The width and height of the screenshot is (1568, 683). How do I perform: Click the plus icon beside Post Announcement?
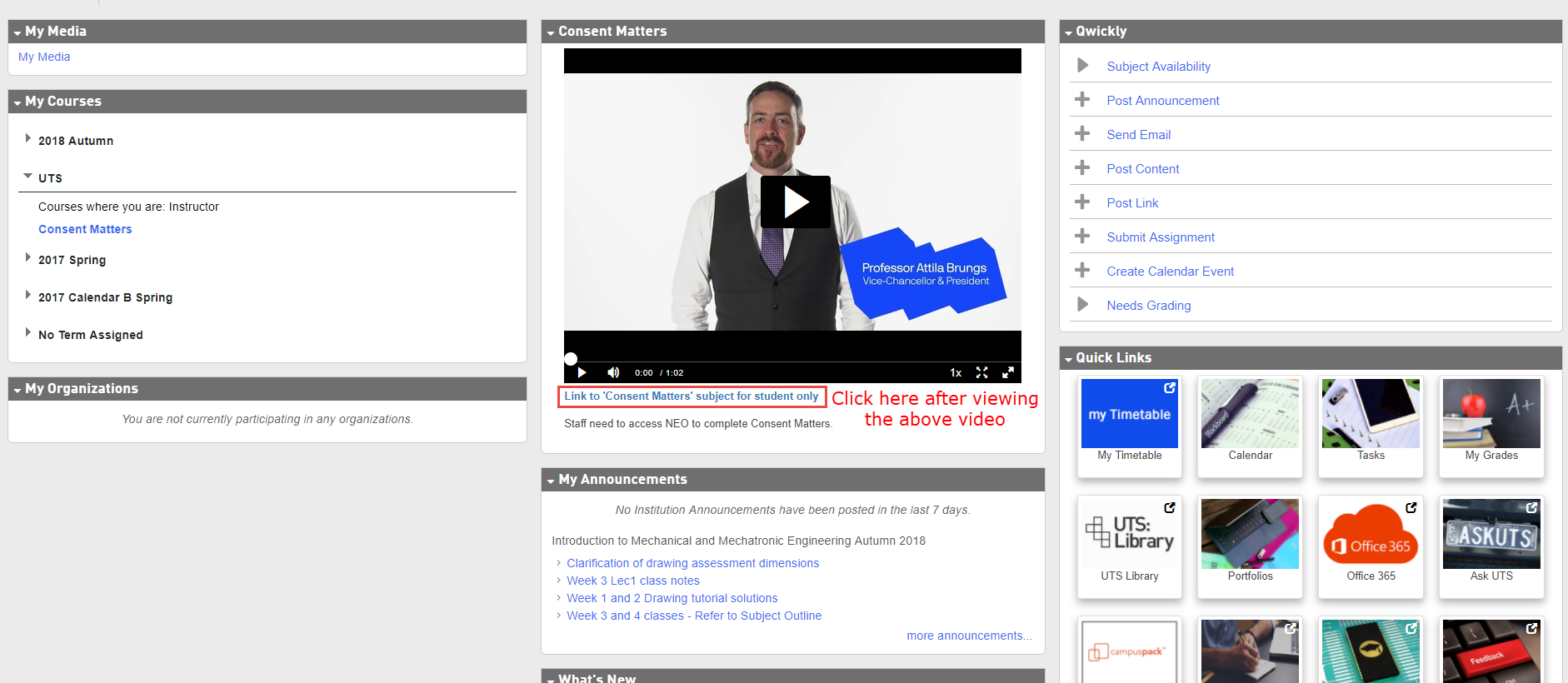pyautogui.click(x=1082, y=100)
